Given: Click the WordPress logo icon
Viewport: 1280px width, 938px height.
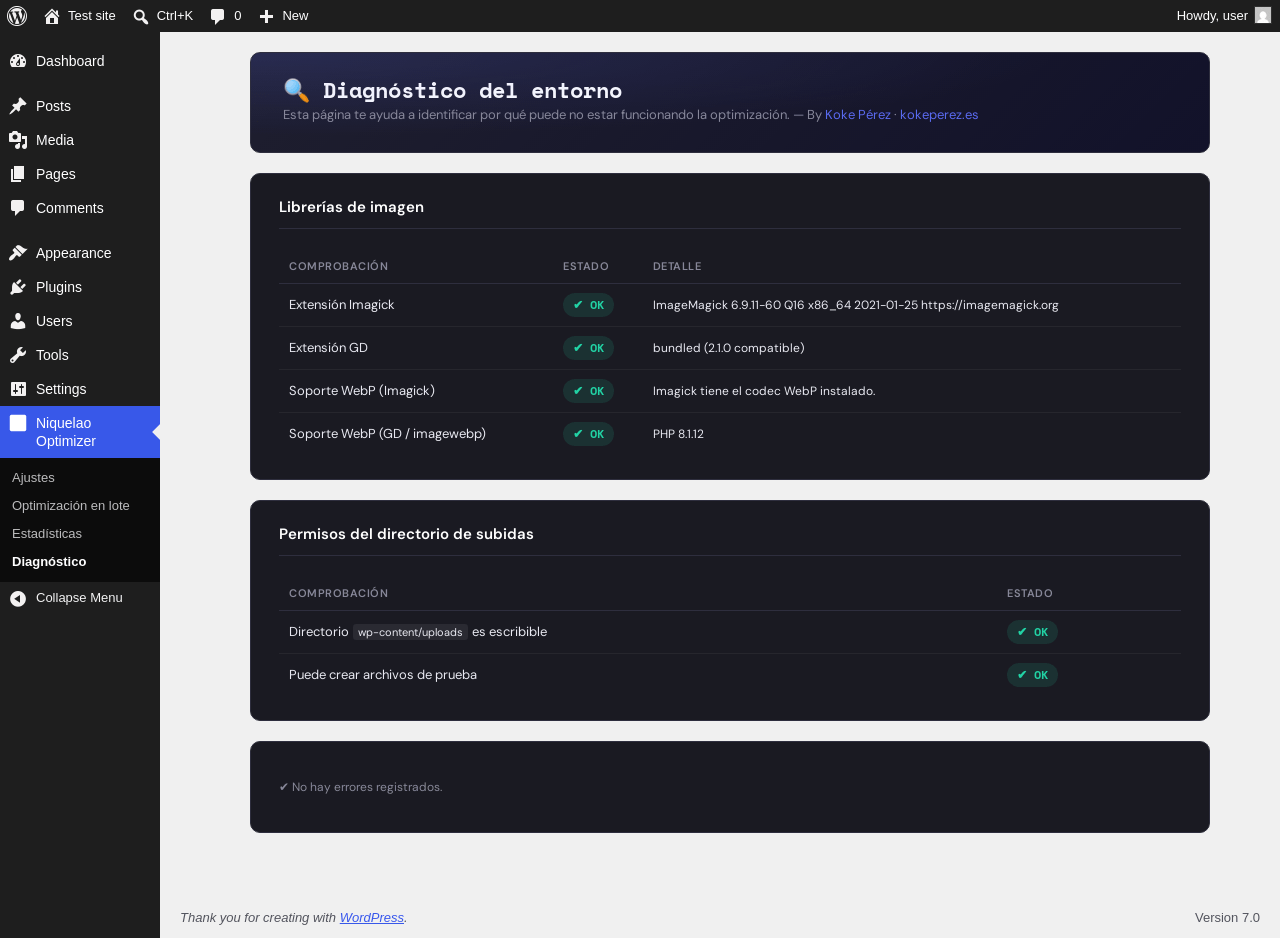Looking at the screenshot, I should (17, 16).
